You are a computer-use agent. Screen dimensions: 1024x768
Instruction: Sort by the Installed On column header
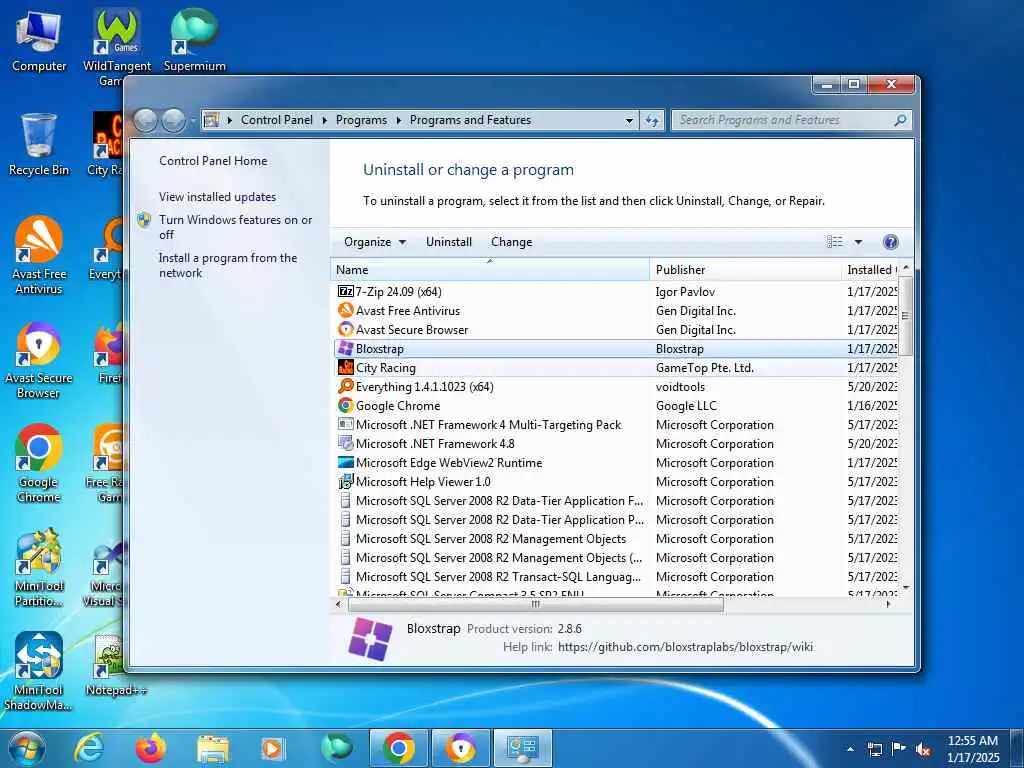(871, 270)
